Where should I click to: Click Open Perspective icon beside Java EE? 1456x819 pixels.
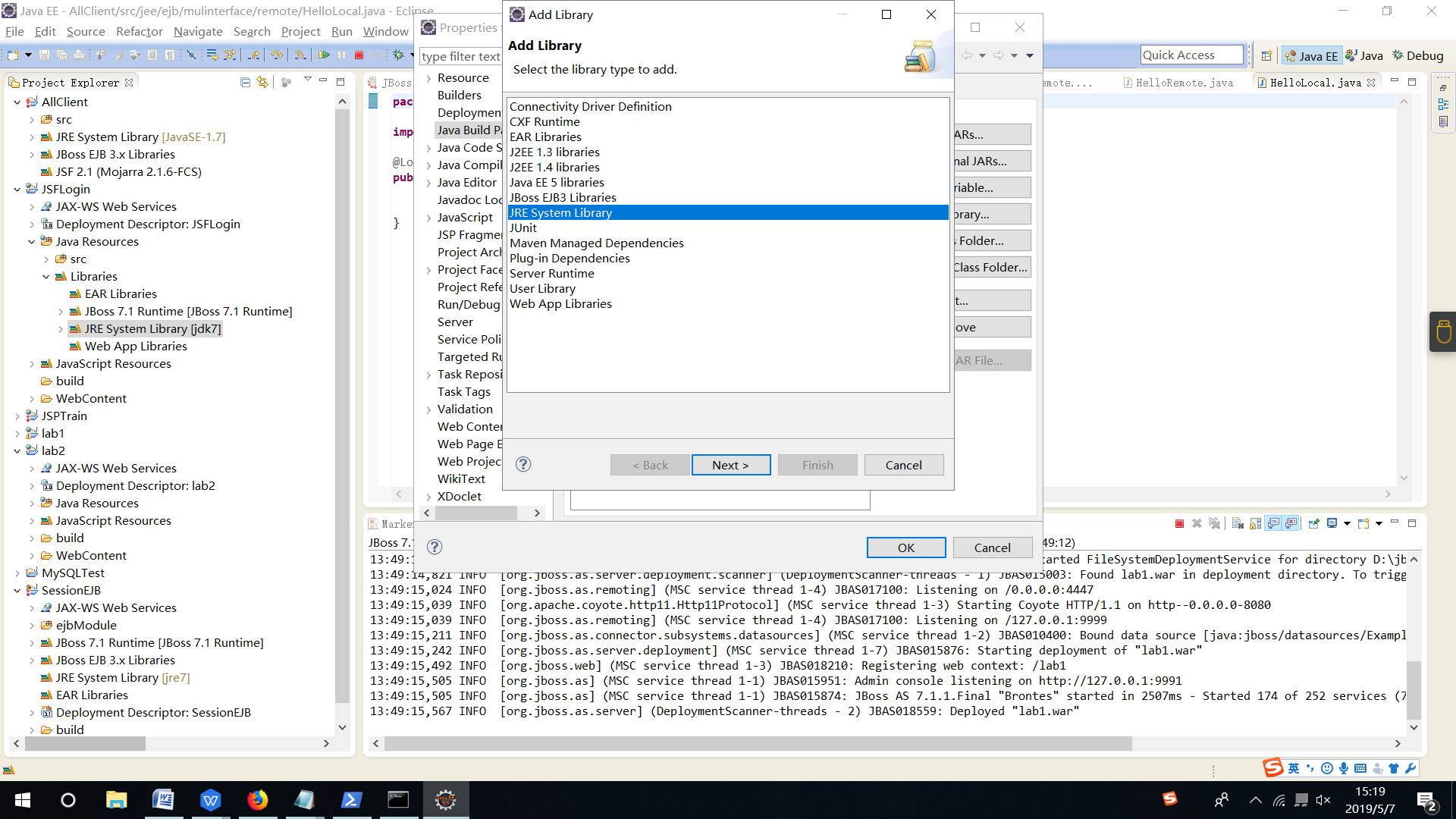[1266, 55]
